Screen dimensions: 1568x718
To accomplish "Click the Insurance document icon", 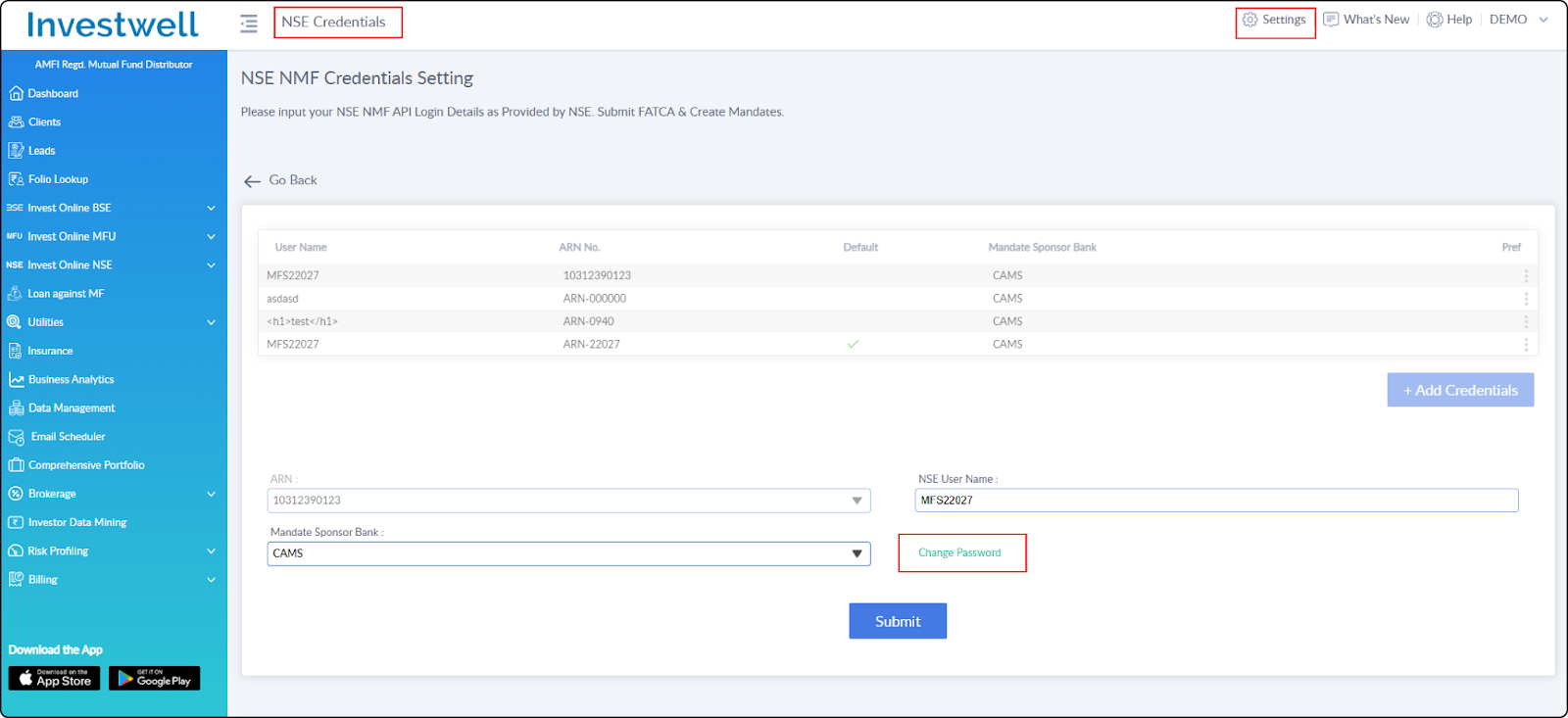I will pos(15,351).
